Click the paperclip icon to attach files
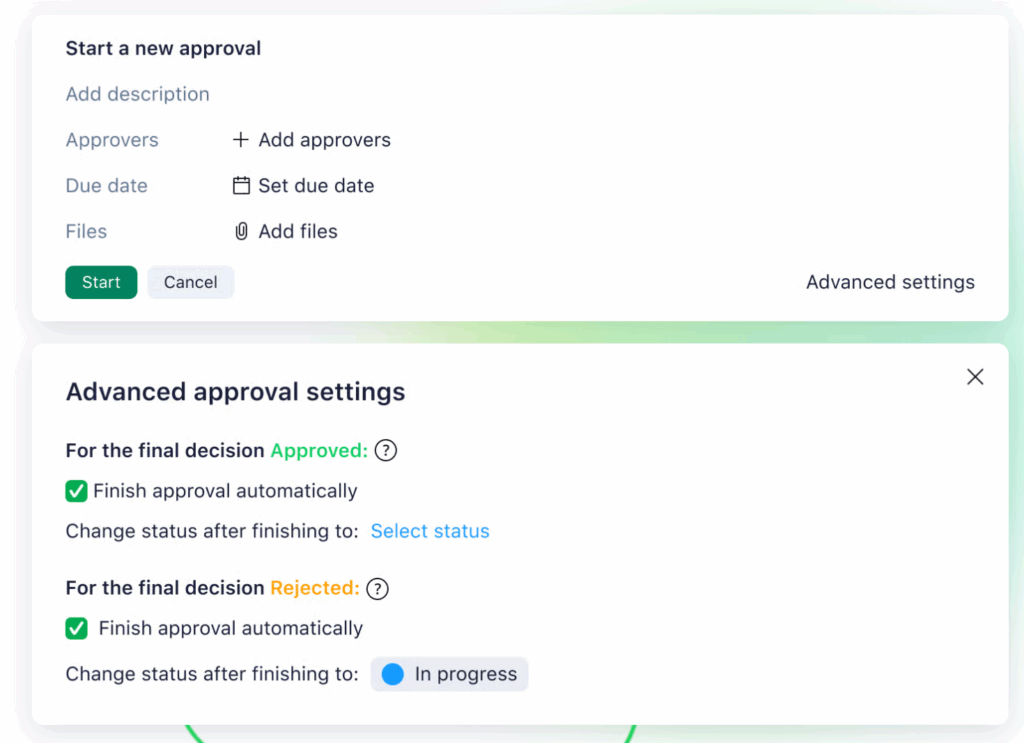 (x=241, y=232)
